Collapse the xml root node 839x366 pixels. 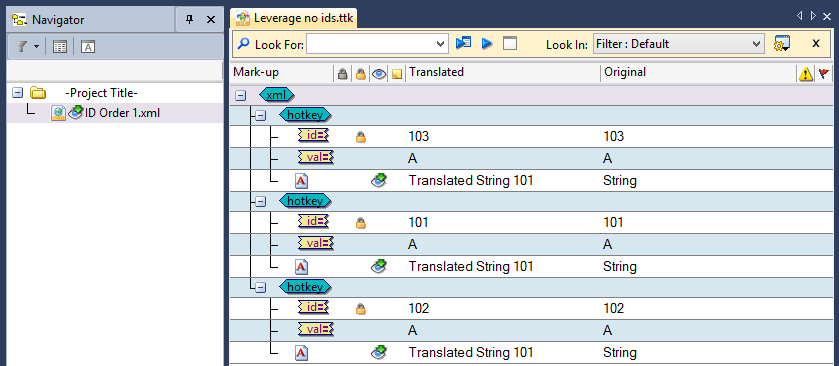point(240,95)
